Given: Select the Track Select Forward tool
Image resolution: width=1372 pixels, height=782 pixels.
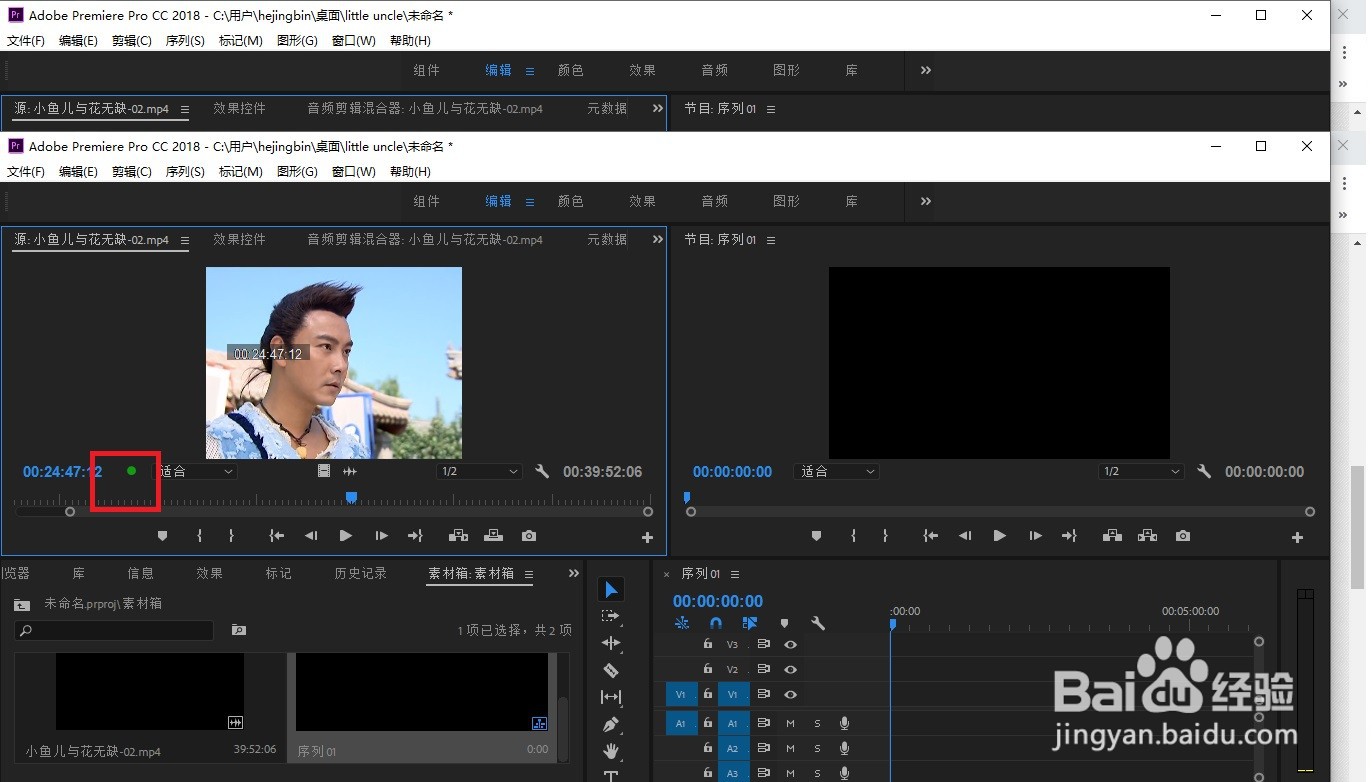Looking at the screenshot, I should pyautogui.click(x=612, y=616).
